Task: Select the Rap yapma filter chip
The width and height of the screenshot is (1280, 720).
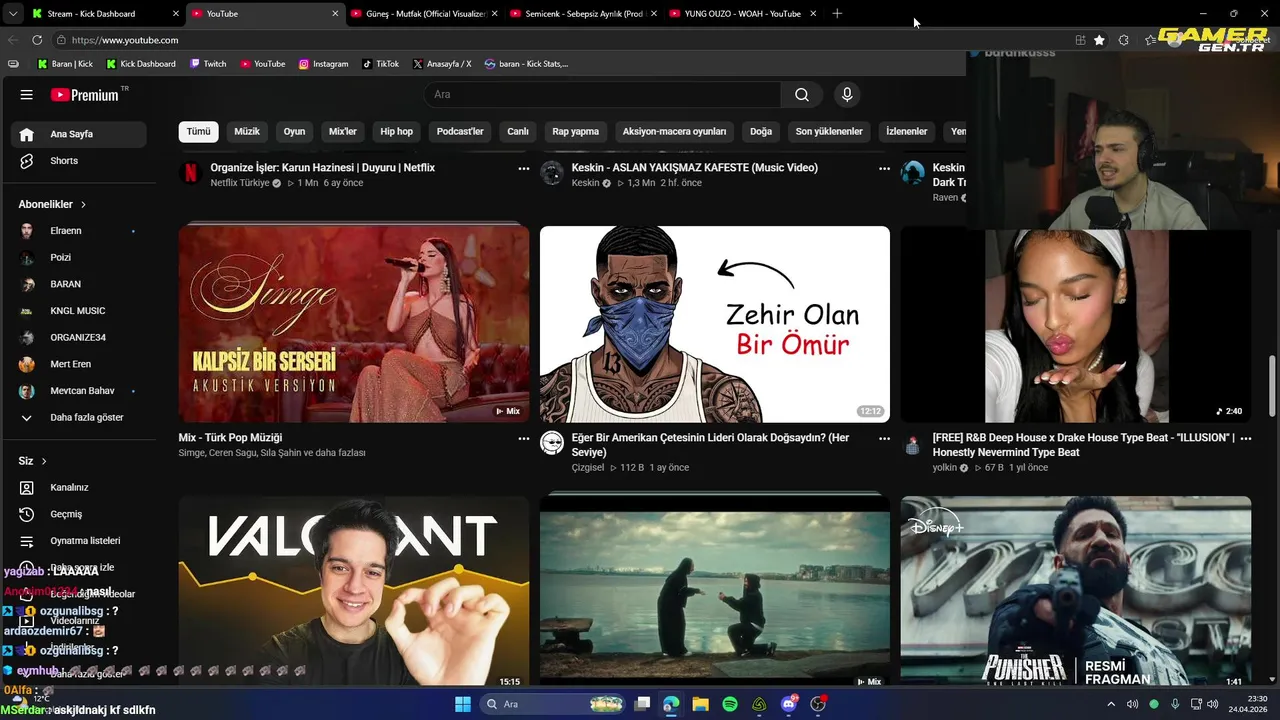Action: tap(576, 132)
